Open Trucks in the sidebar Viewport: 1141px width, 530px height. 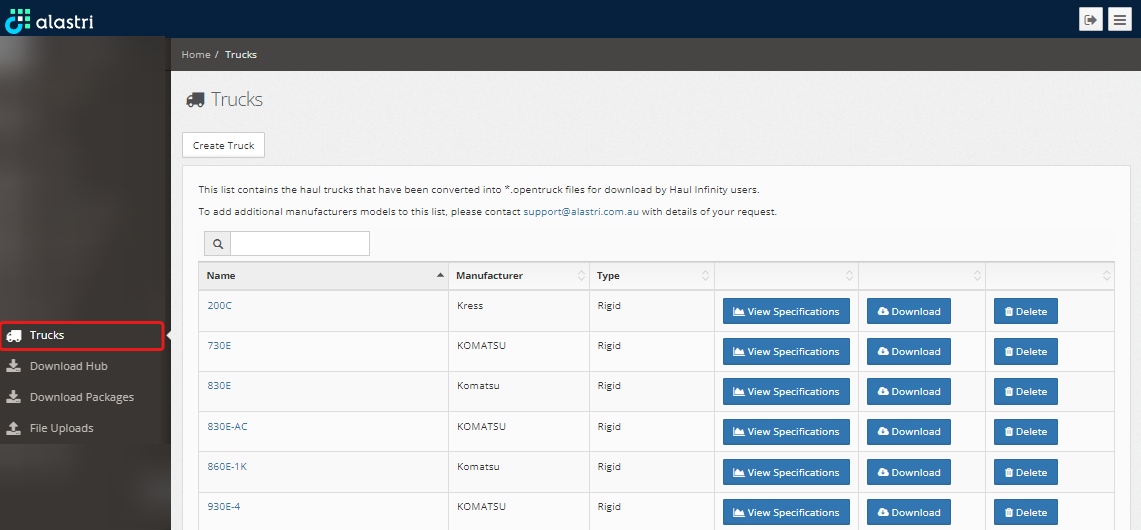47,336
